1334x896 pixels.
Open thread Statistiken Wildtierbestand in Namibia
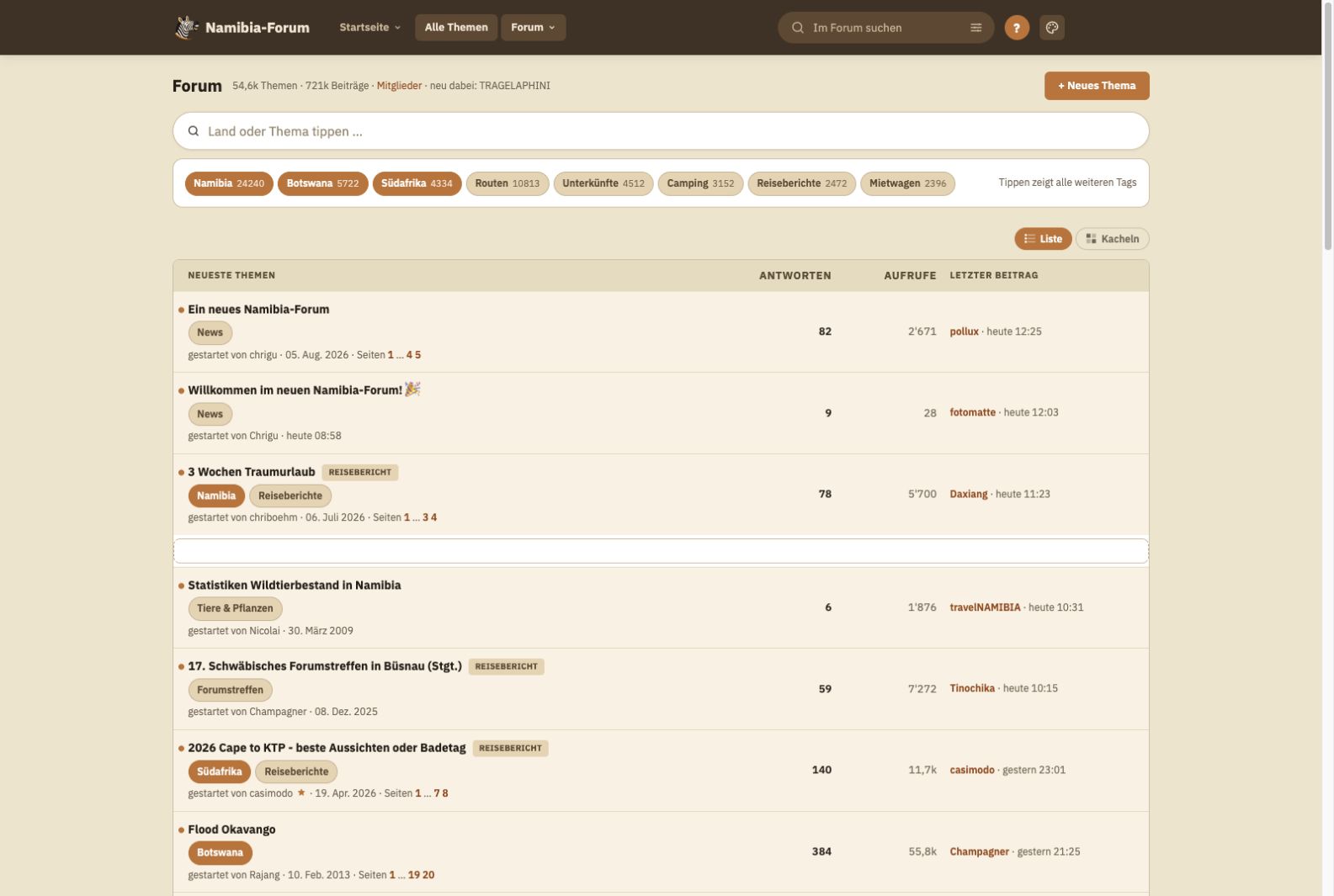[295, 586]
